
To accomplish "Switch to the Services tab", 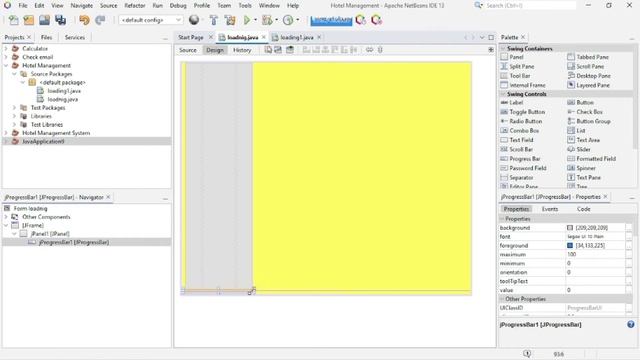I will pos(75,37).
